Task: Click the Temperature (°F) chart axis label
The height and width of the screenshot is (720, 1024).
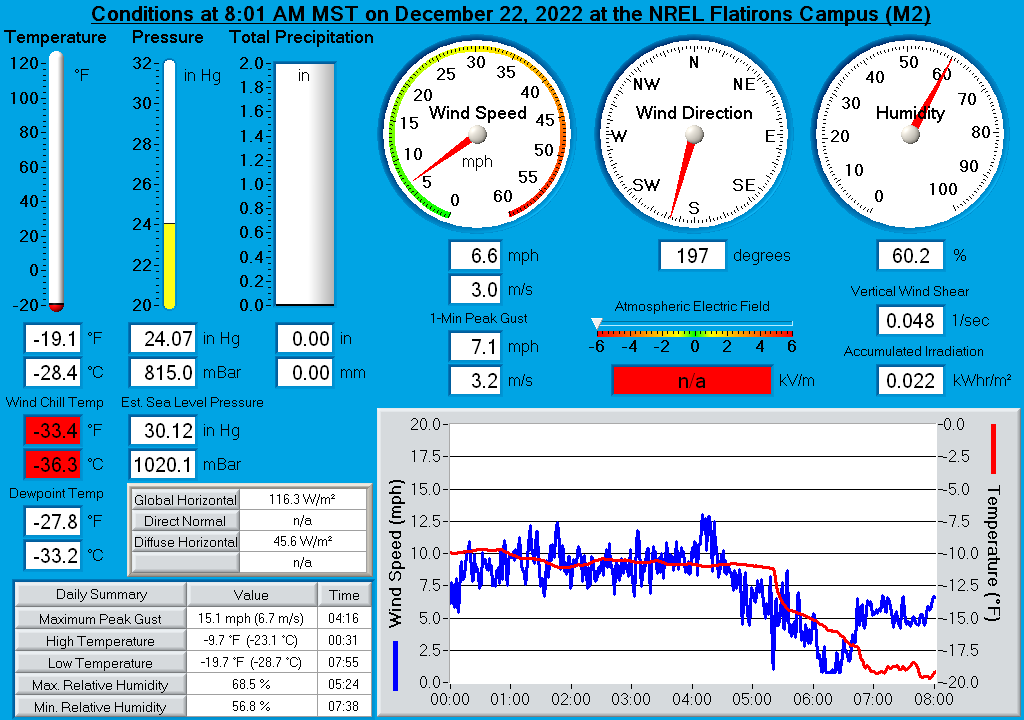Action: (x=993, y=552)
